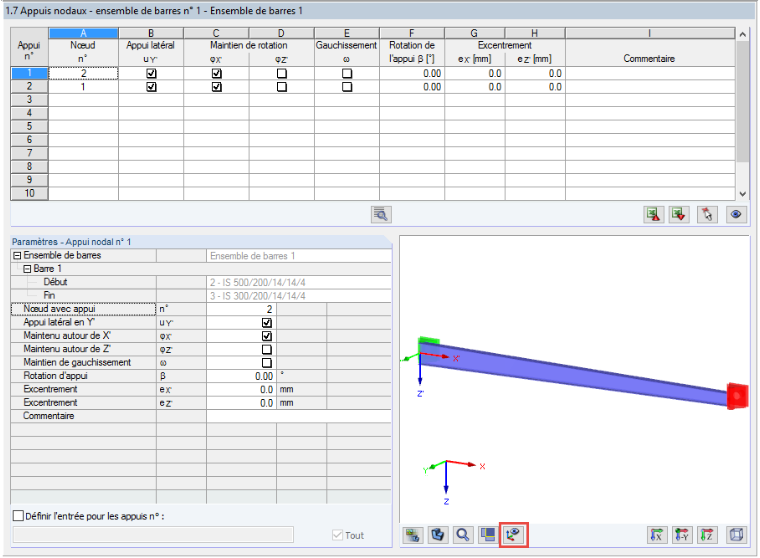Enable rotational restraint φZ' in row 1
This screenshot has width=760, height=558.
pyautogui.click(x=282, y=73)
